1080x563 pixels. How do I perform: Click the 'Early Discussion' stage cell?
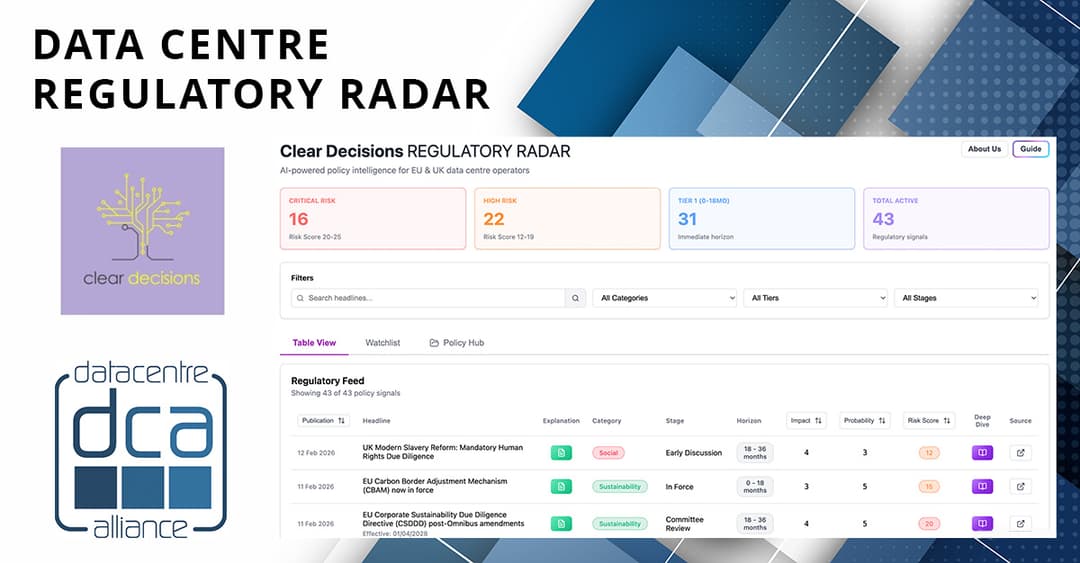point(694,453)
